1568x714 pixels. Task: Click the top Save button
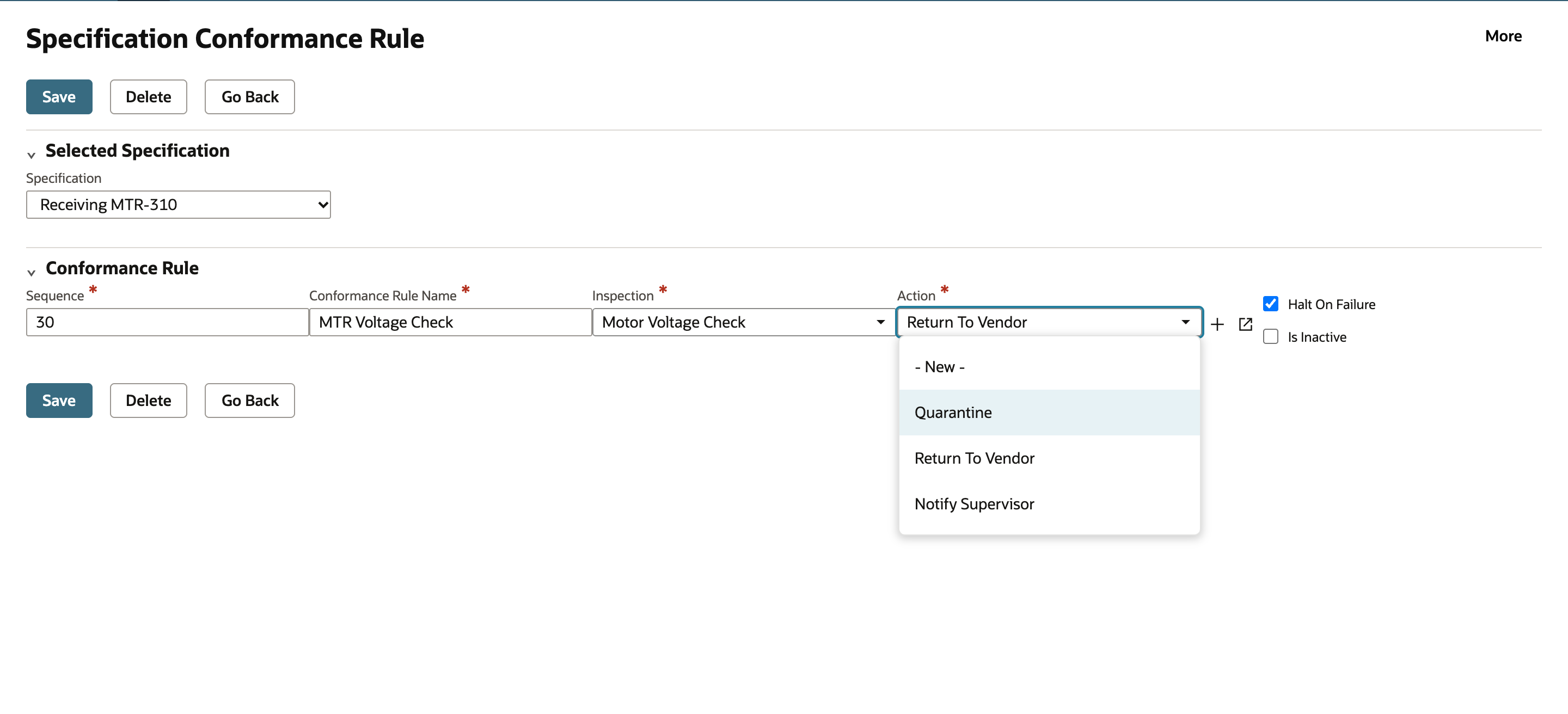pos(59,97)
